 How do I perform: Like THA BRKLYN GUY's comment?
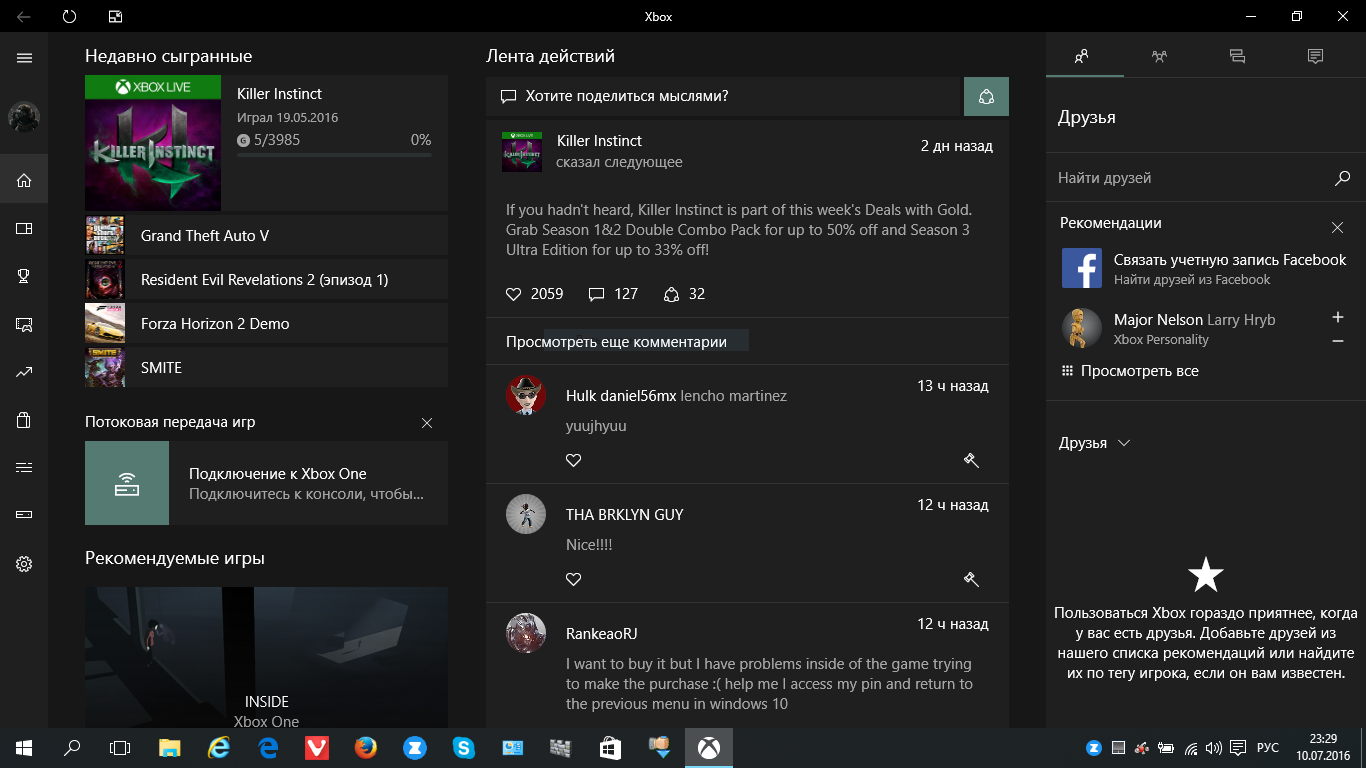pyautogui.click(x=573, y=579)
